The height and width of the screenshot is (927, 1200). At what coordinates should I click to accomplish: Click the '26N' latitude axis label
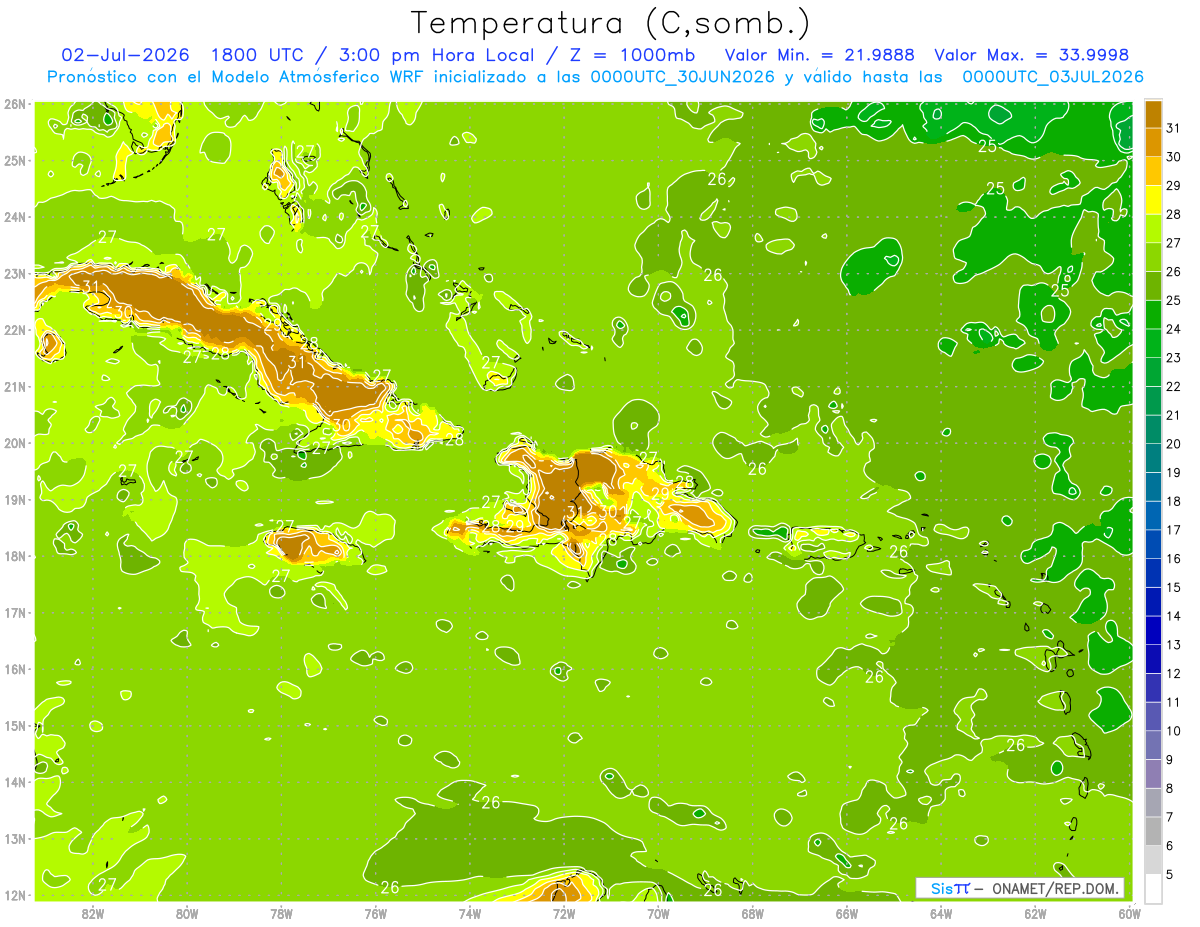tap(15, 104)
